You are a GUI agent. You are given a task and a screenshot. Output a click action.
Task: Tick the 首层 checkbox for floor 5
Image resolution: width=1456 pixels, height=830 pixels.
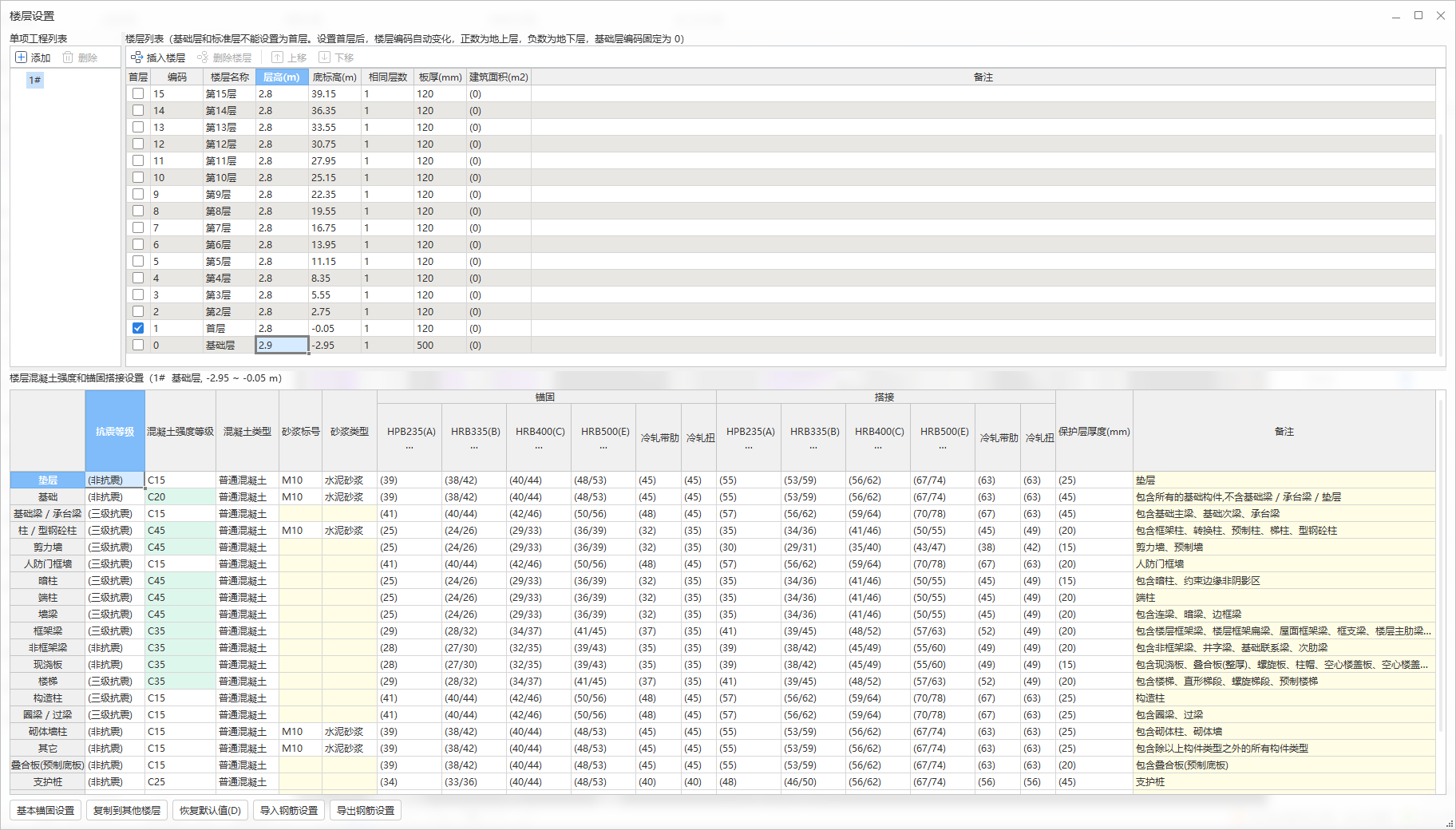[138, 261]
